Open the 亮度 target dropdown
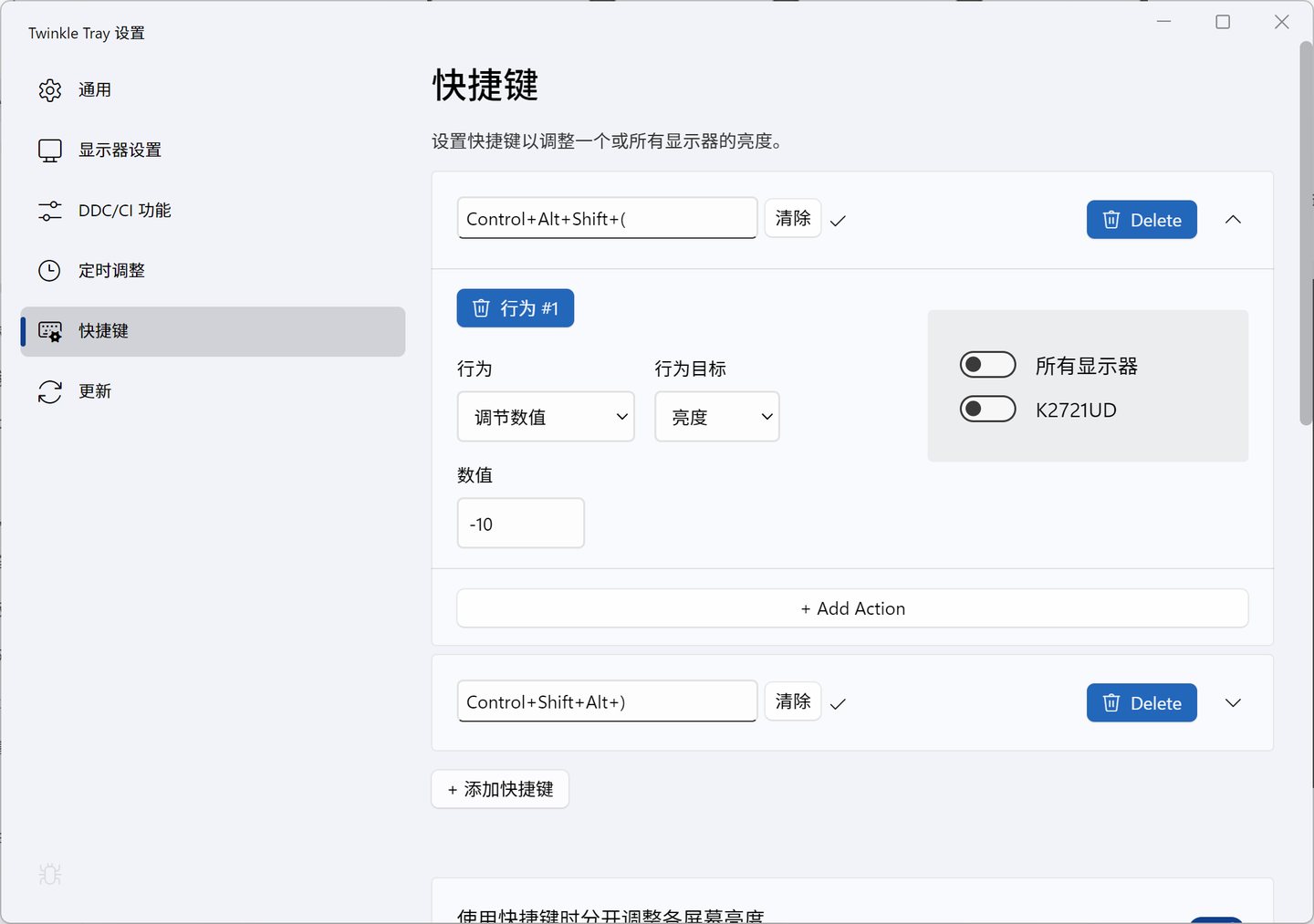This screenshot has height=924, width=1314. click(x=716, y=416)
